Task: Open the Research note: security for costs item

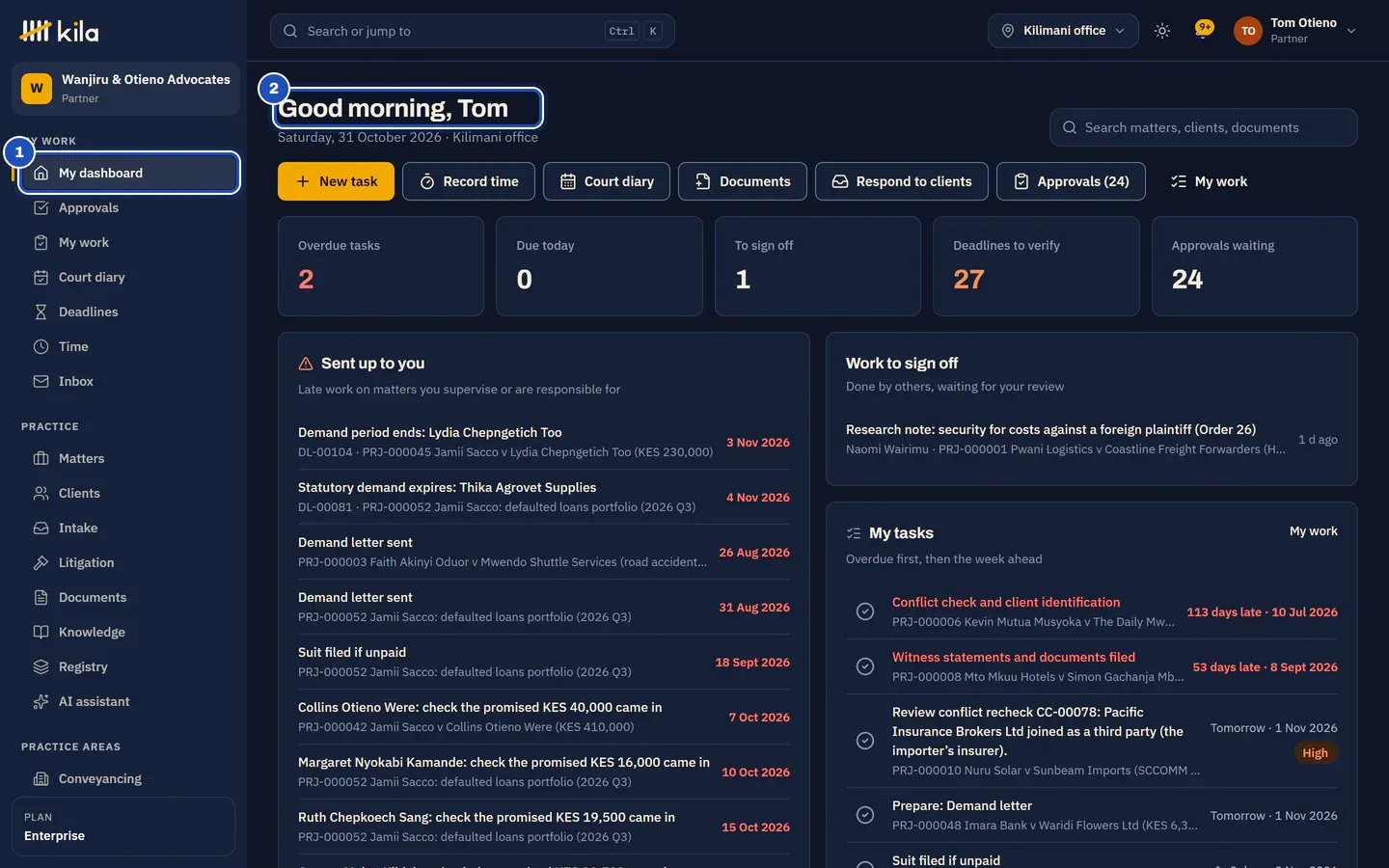Action: coord(1092,439)
